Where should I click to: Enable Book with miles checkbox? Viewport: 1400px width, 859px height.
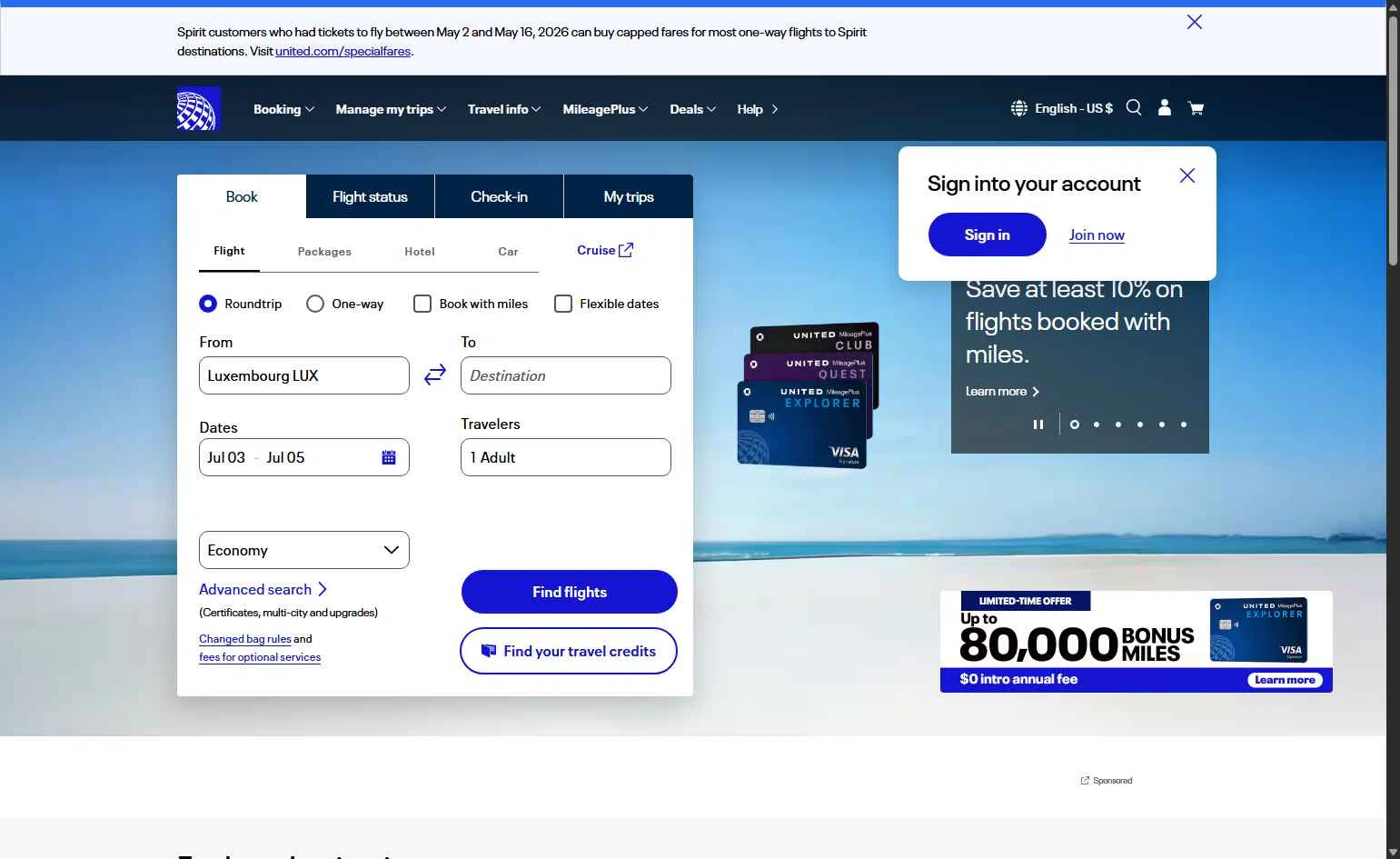[422, 304]
